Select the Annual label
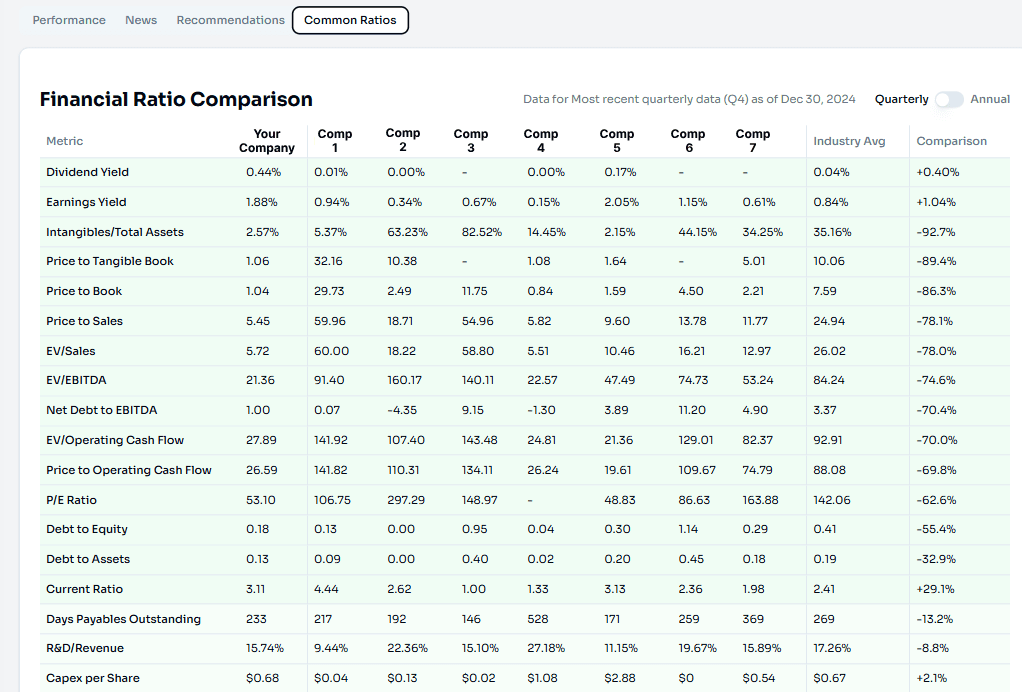The image size is (1022, 692). pyautogui.click(x=990, y=99)
